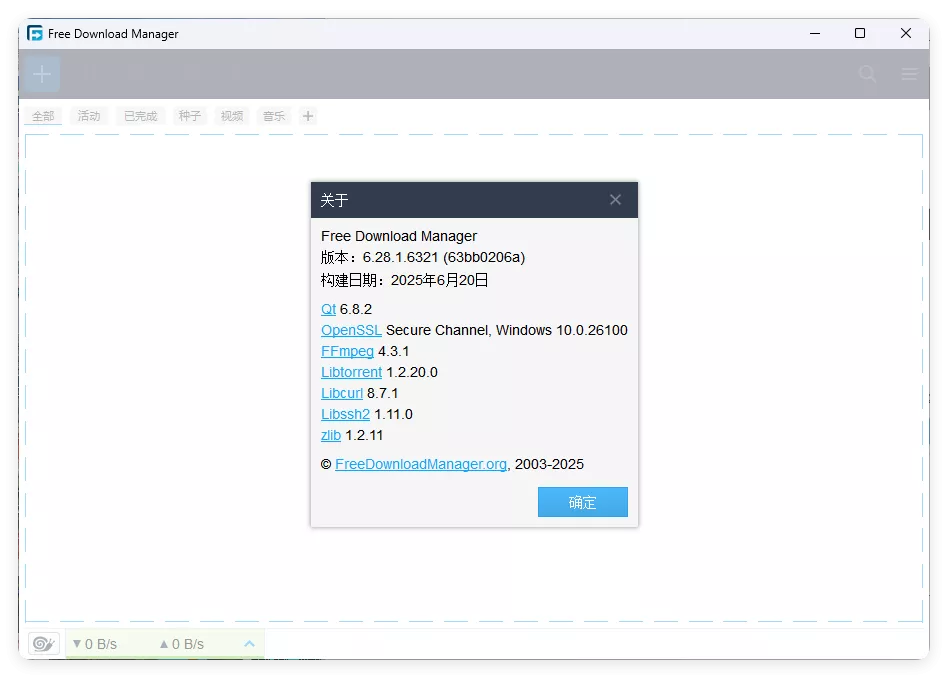Visit the FreeDownloadManager.org link

pyautogui.click(x=420, y=464)
